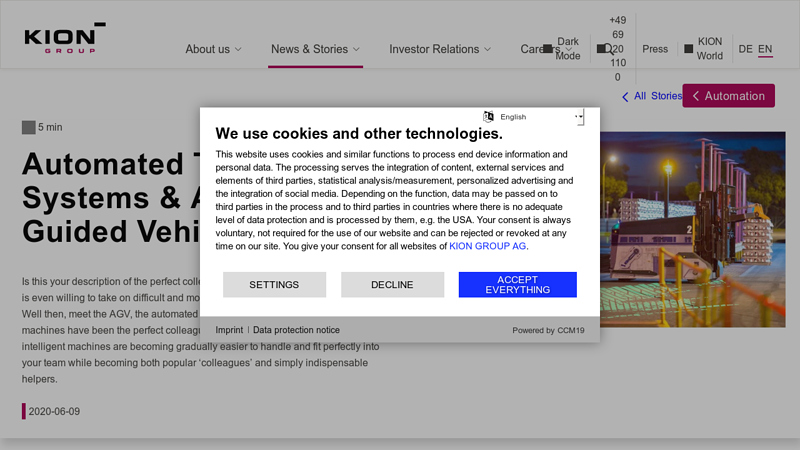Toggle Dark Mode in the header
The width and height of the screenshot is (800, 450).
pos(562,48)
